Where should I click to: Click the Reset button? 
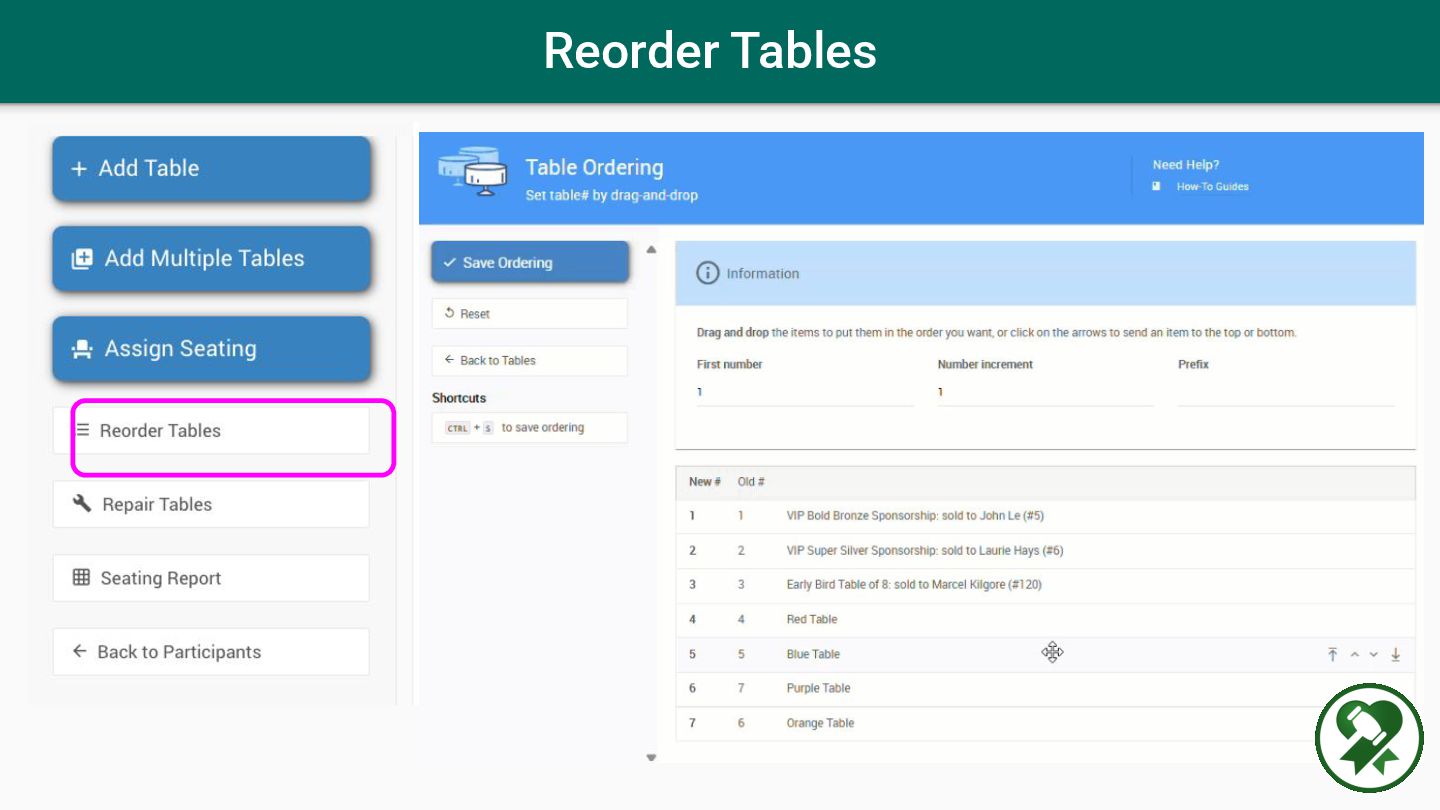click(530, 313)
